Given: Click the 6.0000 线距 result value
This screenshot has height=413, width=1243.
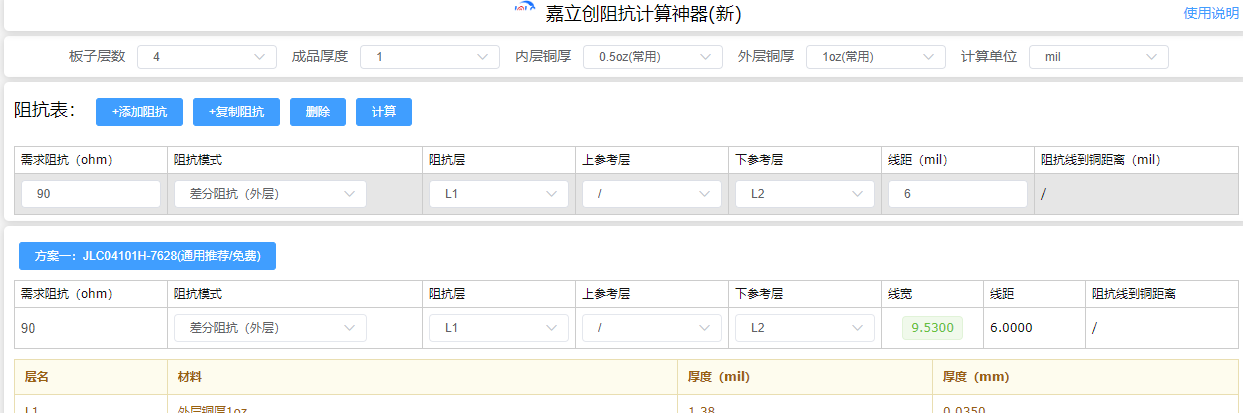Looking at the screenshot, I should click(1011, 328).
